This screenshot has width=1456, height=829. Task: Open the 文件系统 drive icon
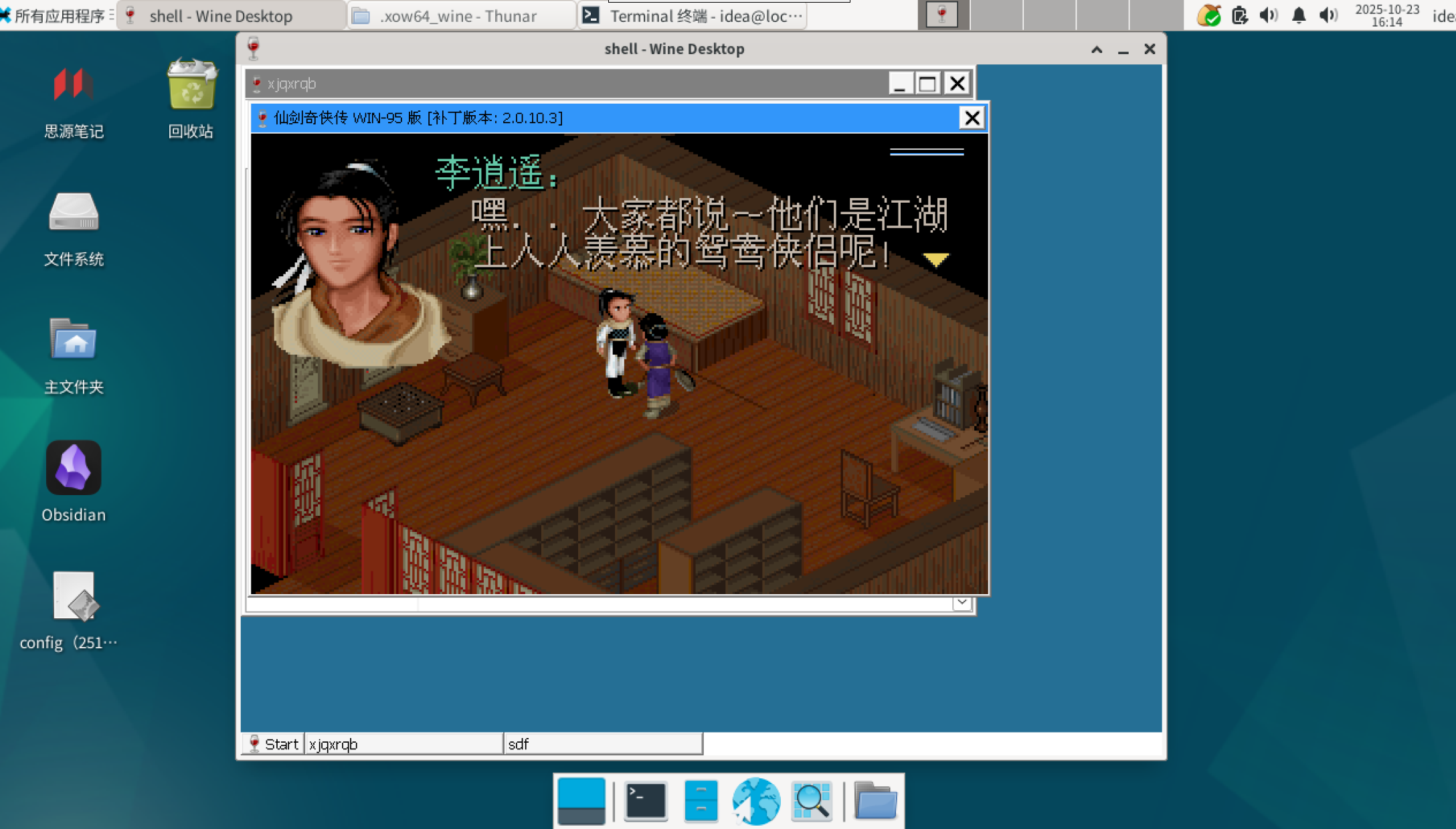[74, 213]
